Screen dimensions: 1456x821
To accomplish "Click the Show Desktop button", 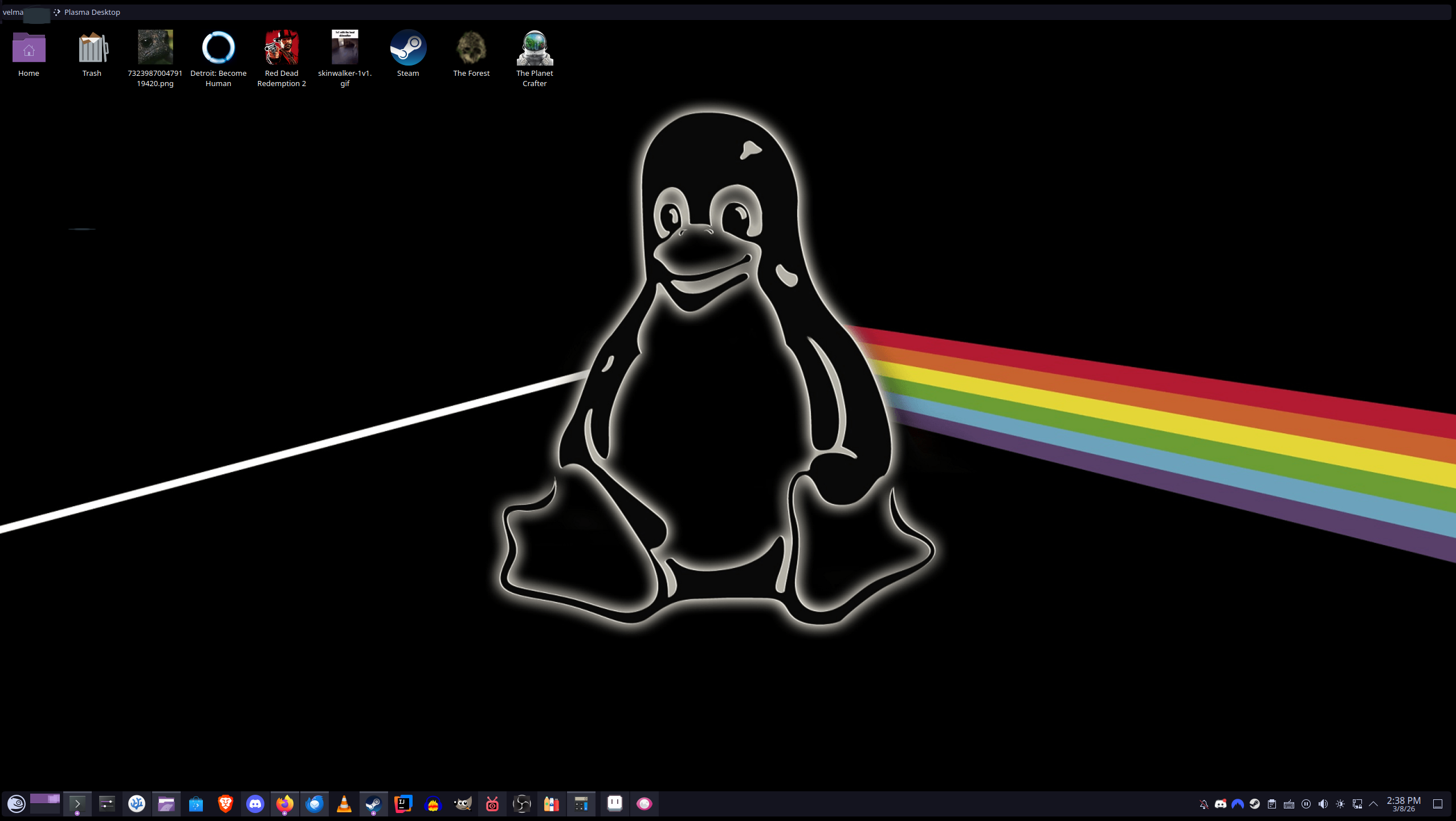I will pyautogui.click(x=1438, y=804).
